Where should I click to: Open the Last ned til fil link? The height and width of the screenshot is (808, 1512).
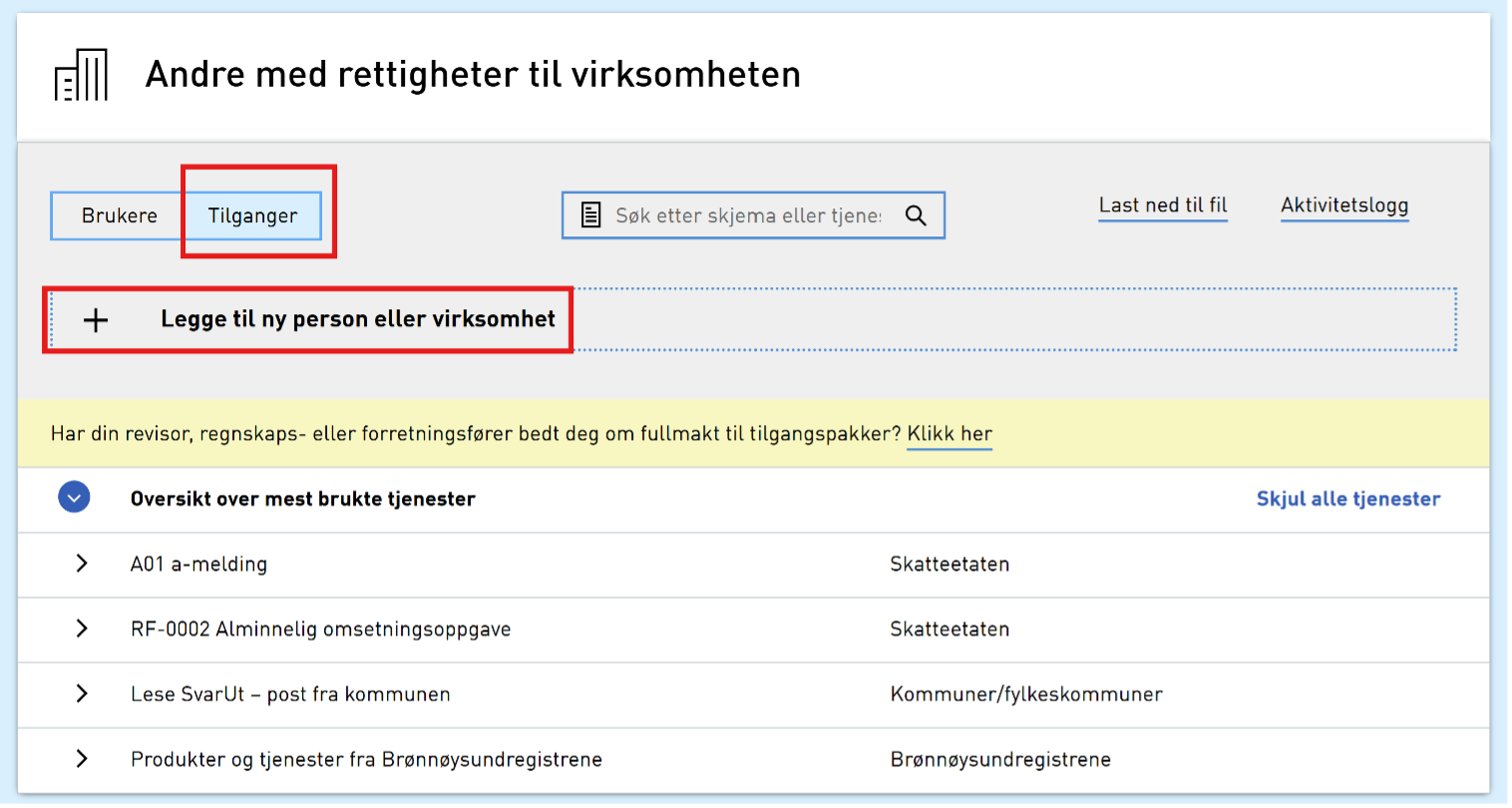[x=1162, y=204]
